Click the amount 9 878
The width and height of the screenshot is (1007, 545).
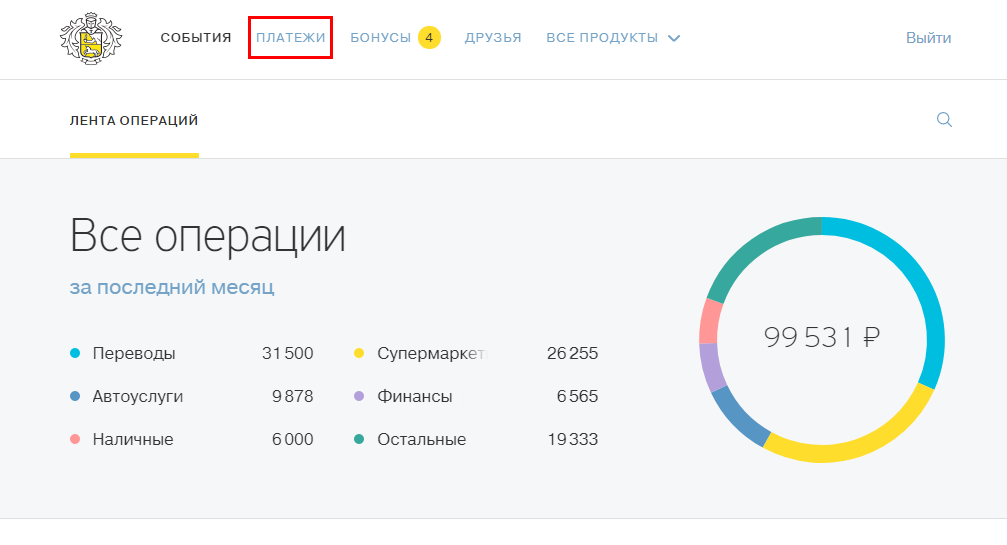292,396
